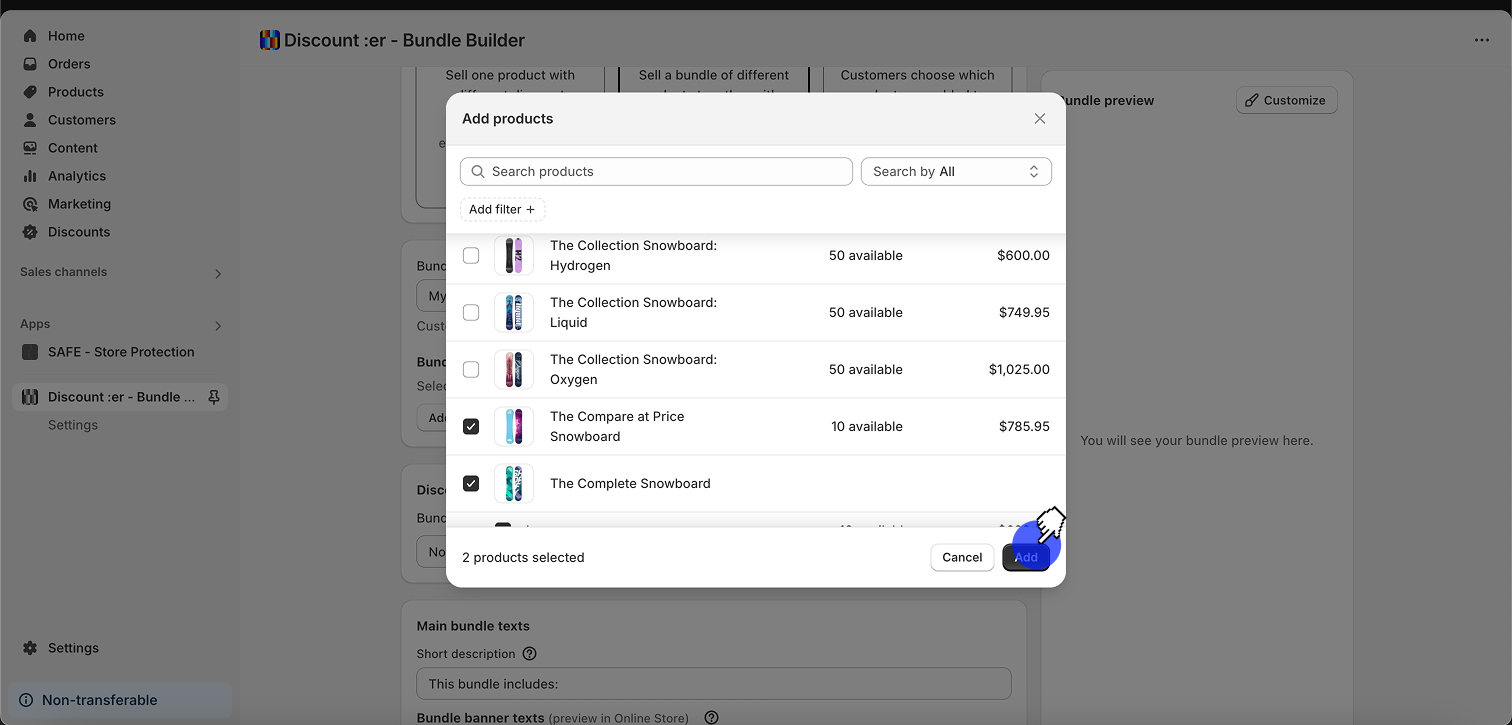Expand the Sales channels section
1512x725 pixels.
coord(218,273)
